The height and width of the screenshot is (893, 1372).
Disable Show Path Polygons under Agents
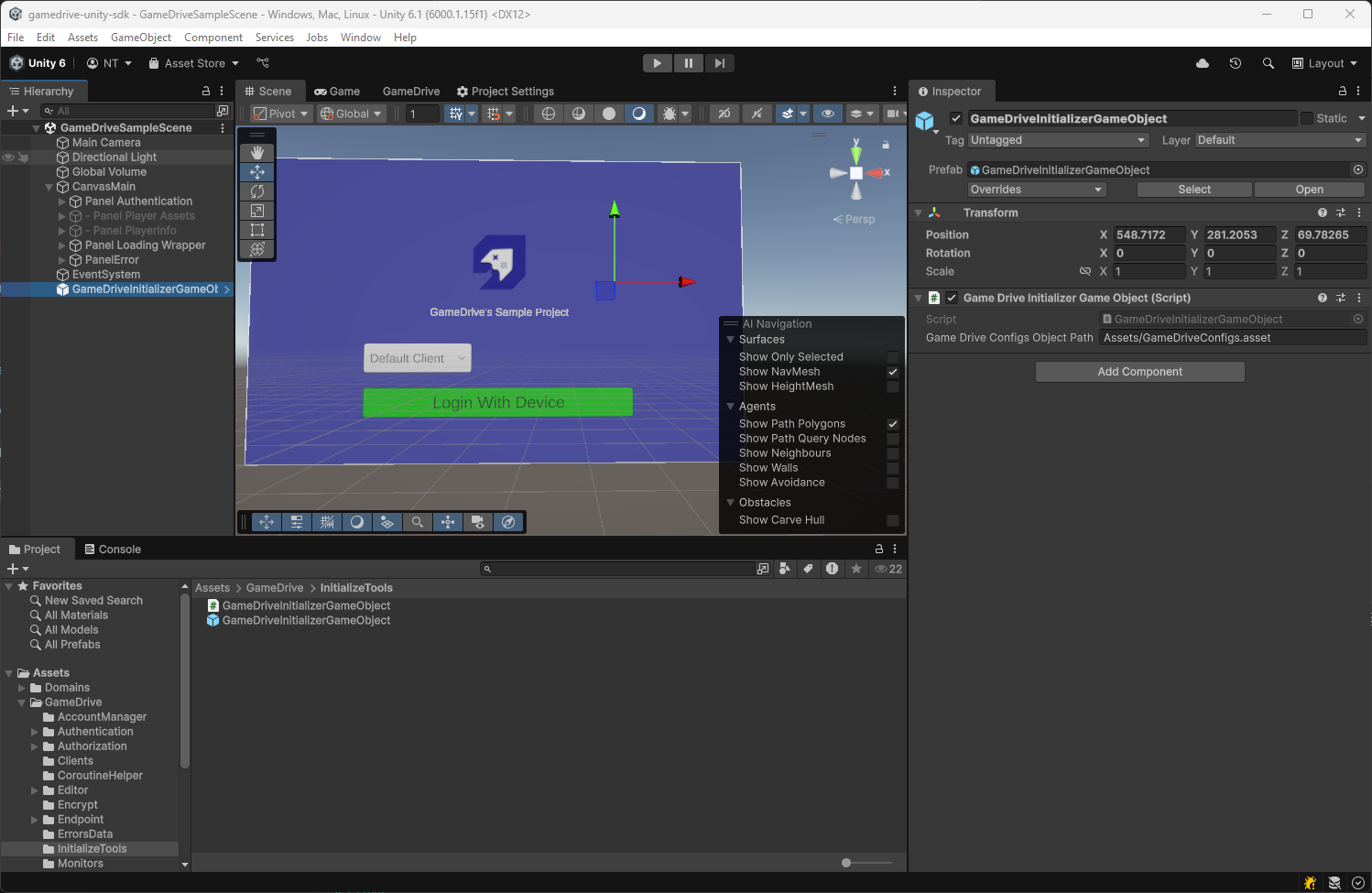893,423
